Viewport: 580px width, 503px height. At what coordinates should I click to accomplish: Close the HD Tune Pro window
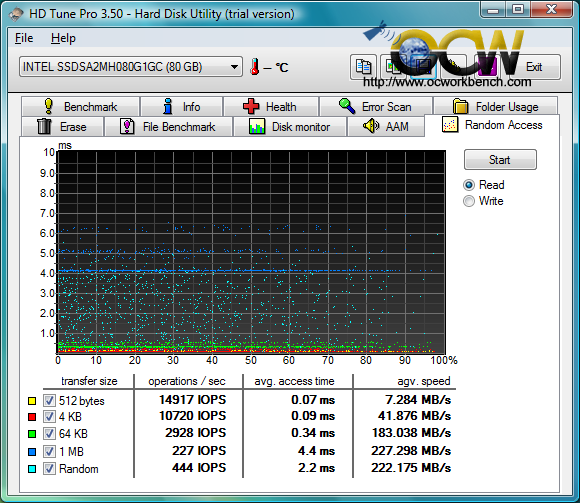coord(551,9)
